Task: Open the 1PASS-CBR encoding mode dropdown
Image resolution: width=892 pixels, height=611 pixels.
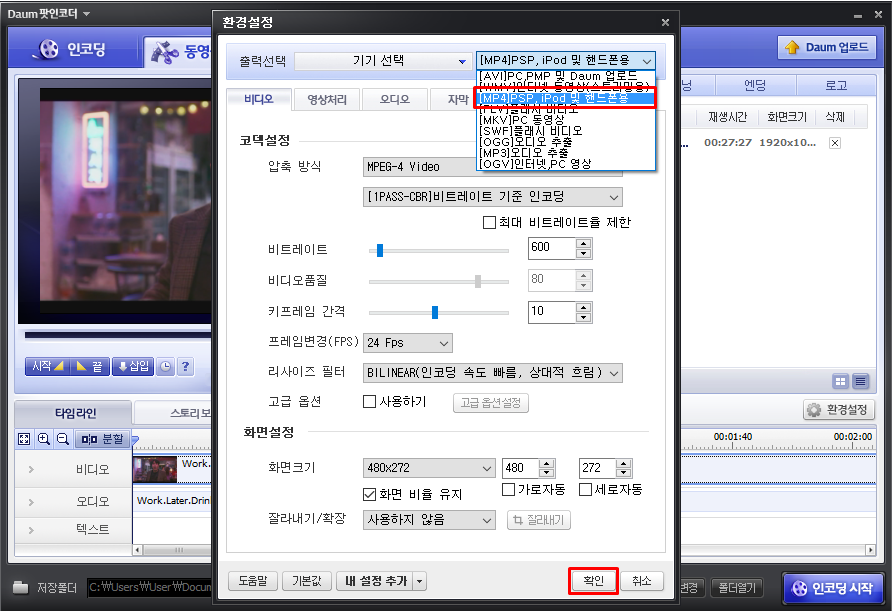Action: pos(492,197)
